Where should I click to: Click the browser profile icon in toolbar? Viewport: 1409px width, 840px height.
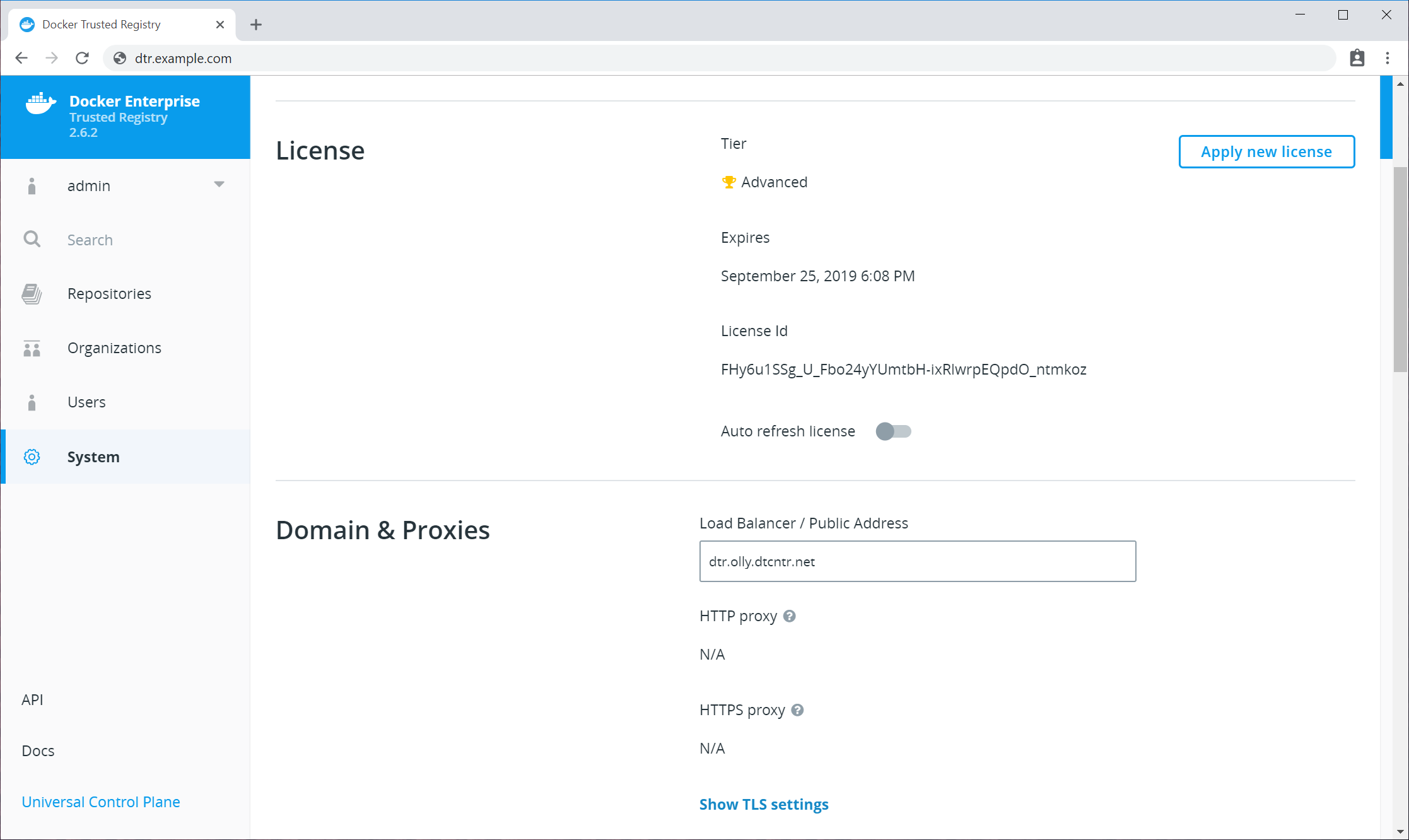point(1357,58)
